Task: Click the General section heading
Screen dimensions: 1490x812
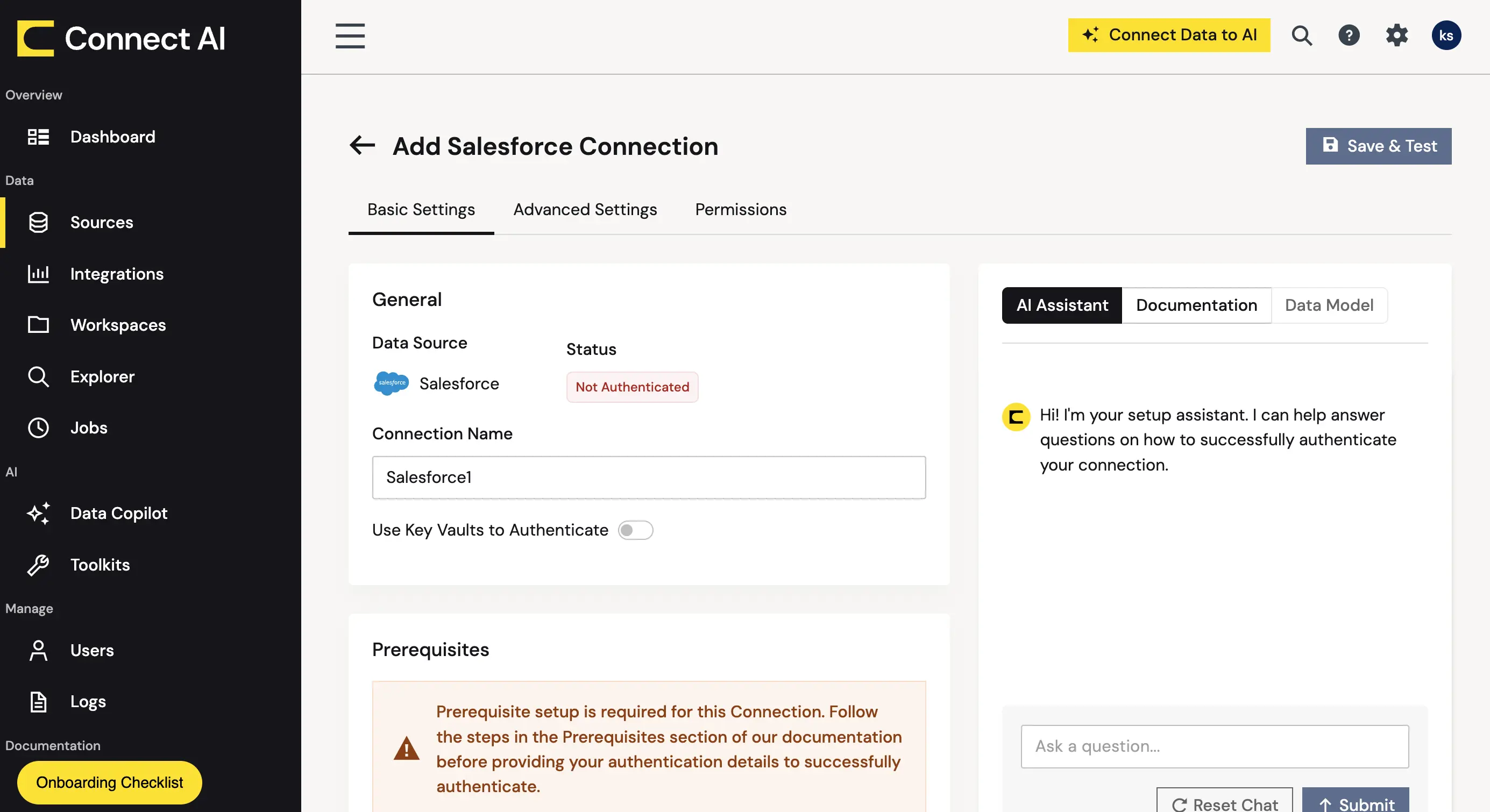Action: pos(407,300)
